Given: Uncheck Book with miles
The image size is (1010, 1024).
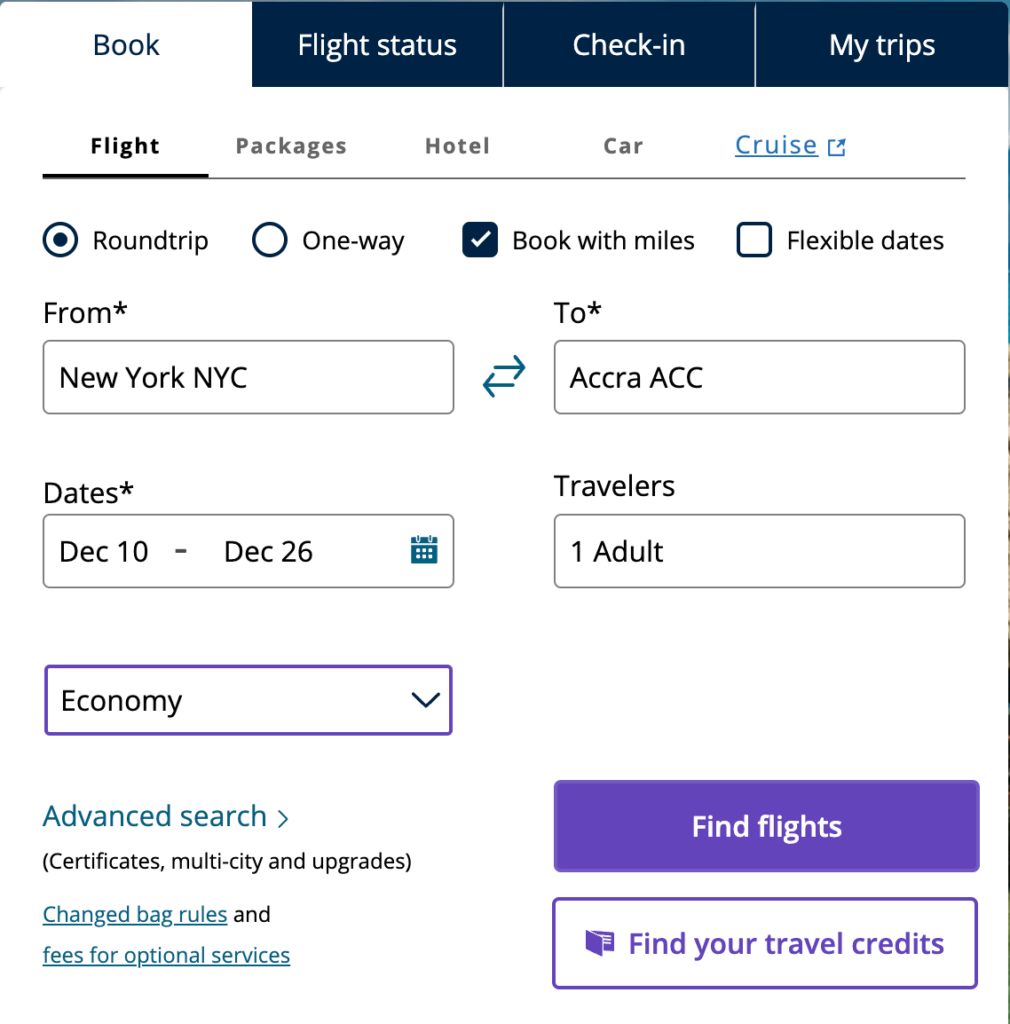Looking at the screenshot, I should coord(479,240).
